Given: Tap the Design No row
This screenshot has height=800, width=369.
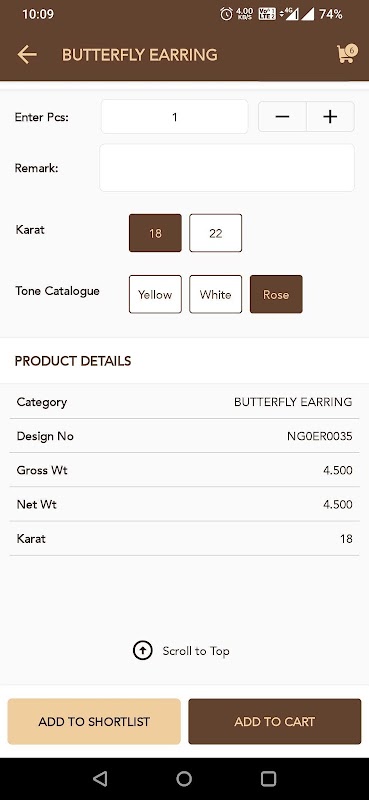Looking at the screenshot, I should 184,436.
